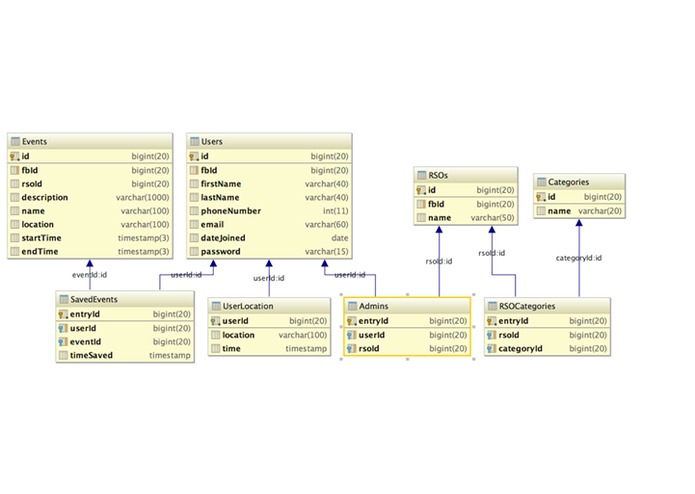This screenshot has width=695, height=494.
Task: Click primary key icon of RSOs id
Action: point(421,190)
